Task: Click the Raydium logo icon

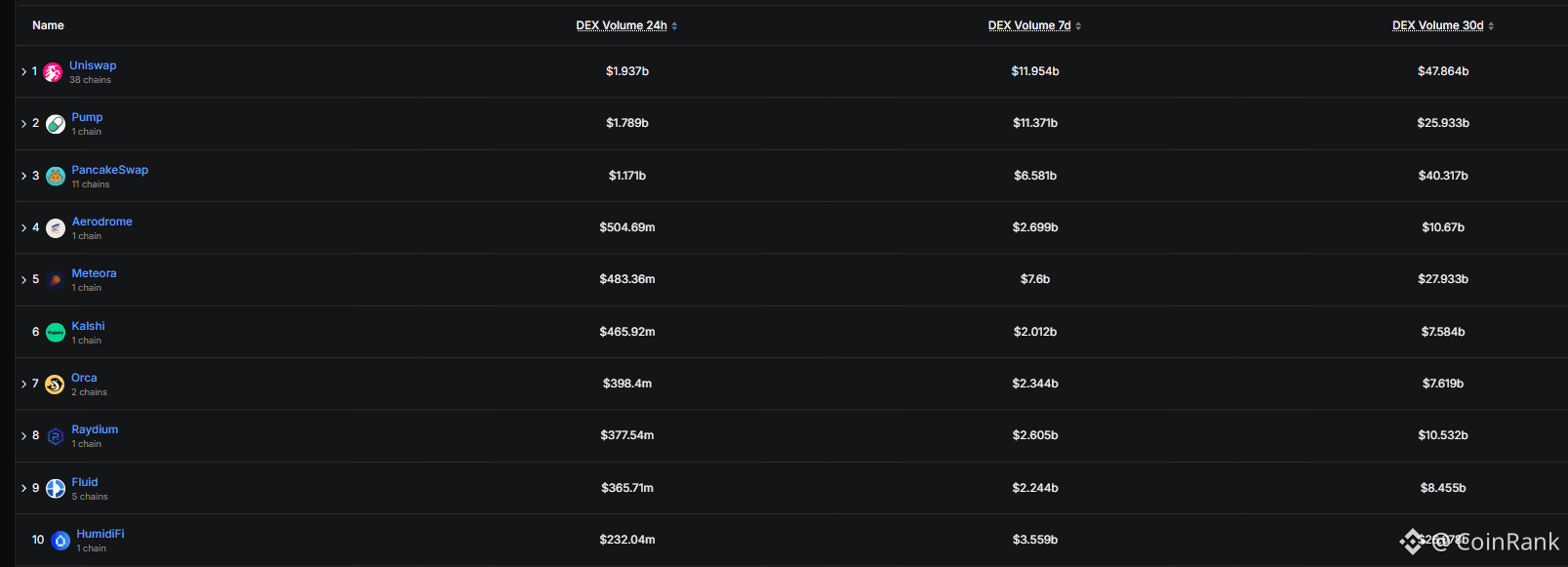Action: (x=56, y=436)
